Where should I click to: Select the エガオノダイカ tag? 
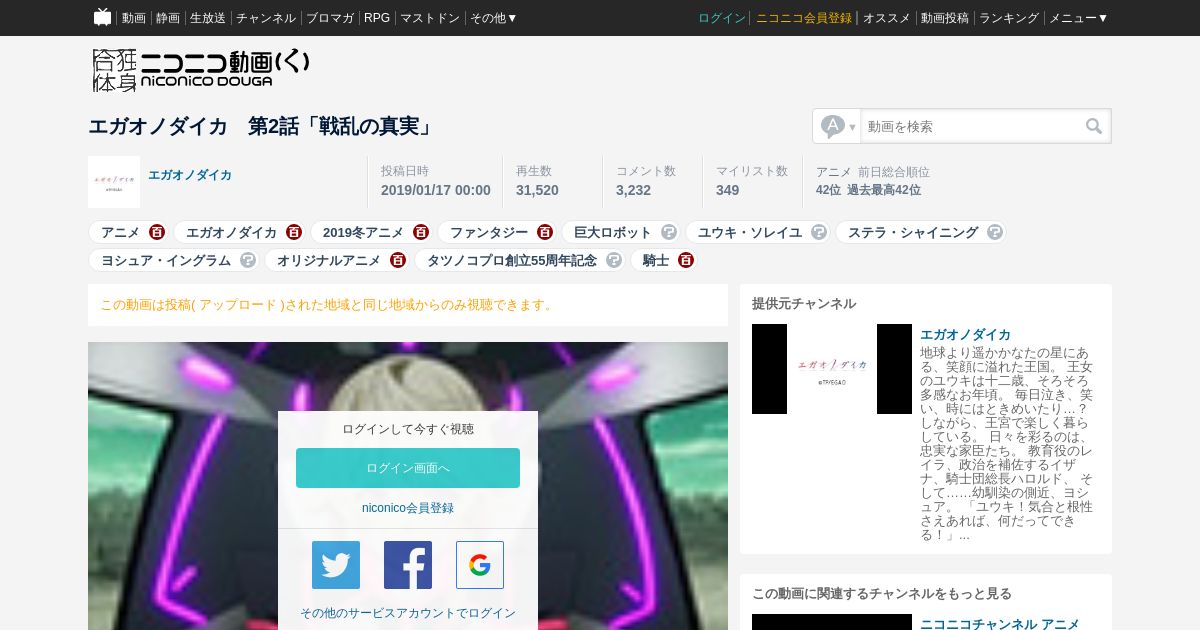231,232
